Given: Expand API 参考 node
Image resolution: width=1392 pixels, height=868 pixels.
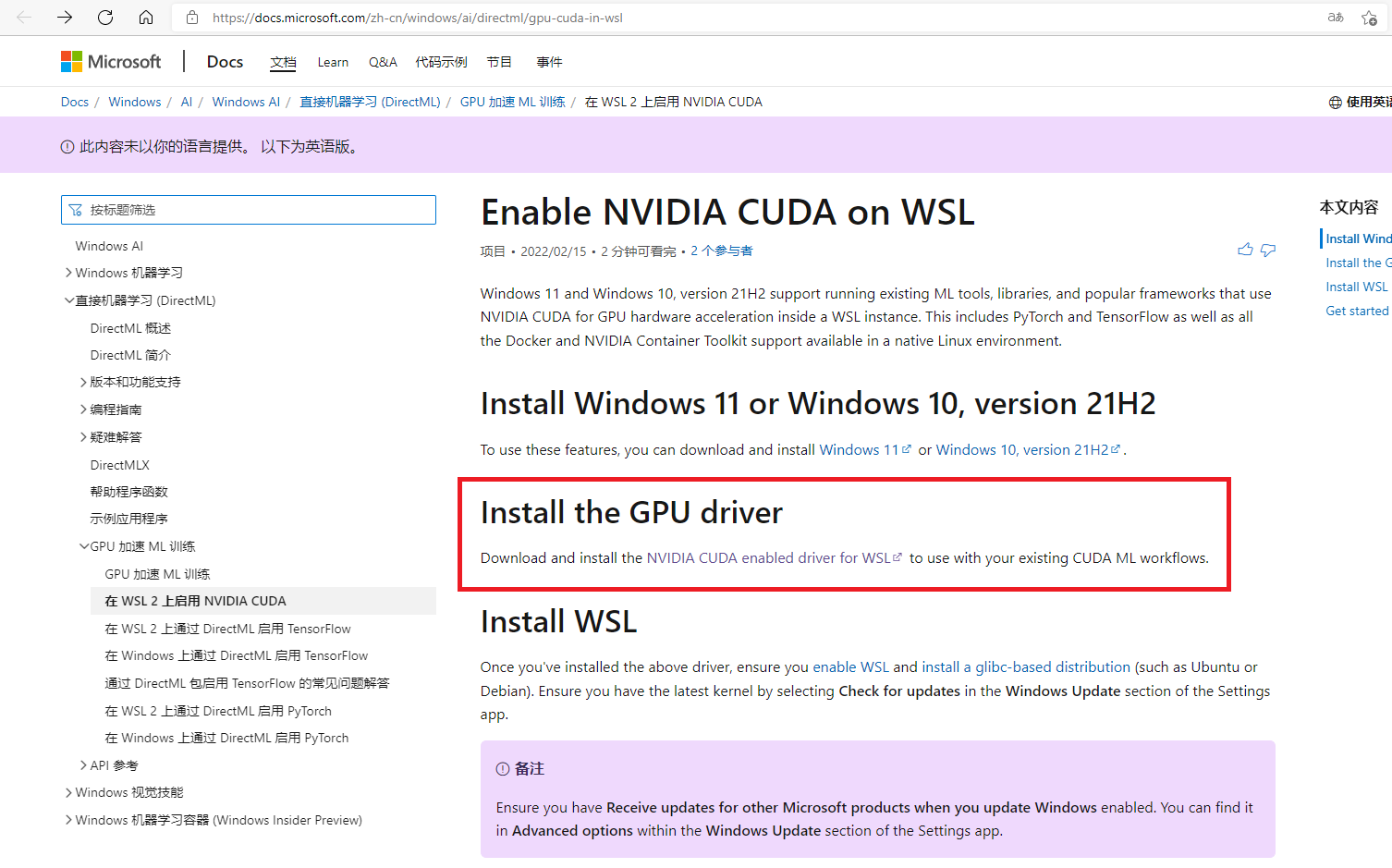Looking at the screenshot, I should click(x=84, y=765).
